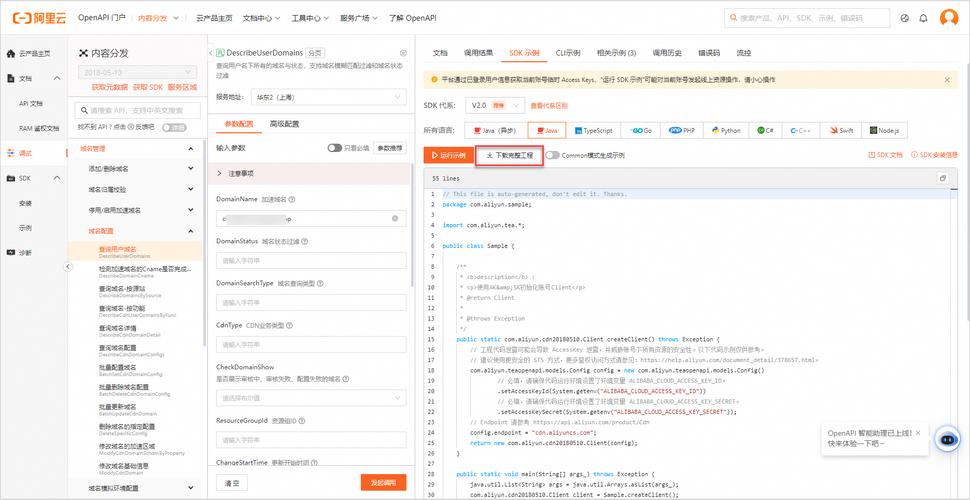The height and width of the screenshot is (500, 970).
Task: Open the 查看代系区别 link
Action: [x=549, y=106]
